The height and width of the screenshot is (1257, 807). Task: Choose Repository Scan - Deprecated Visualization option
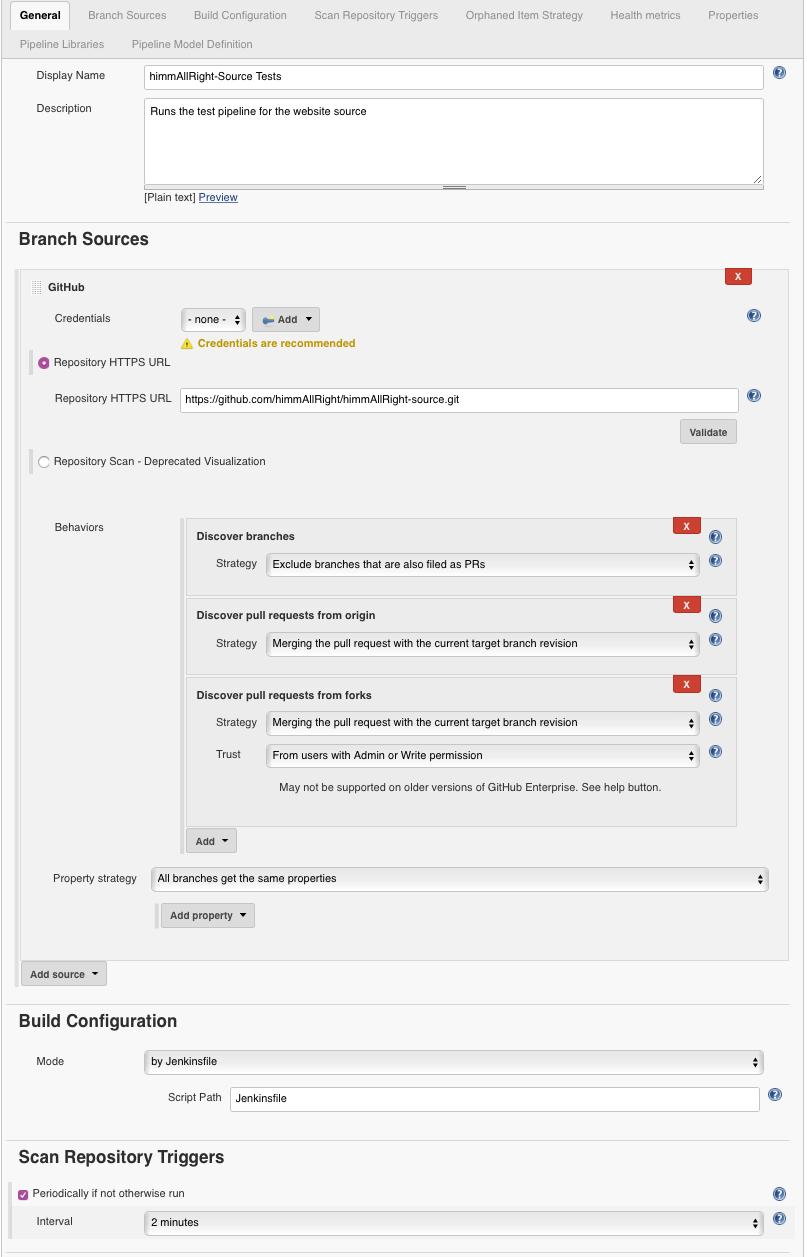tap(44, 462)
